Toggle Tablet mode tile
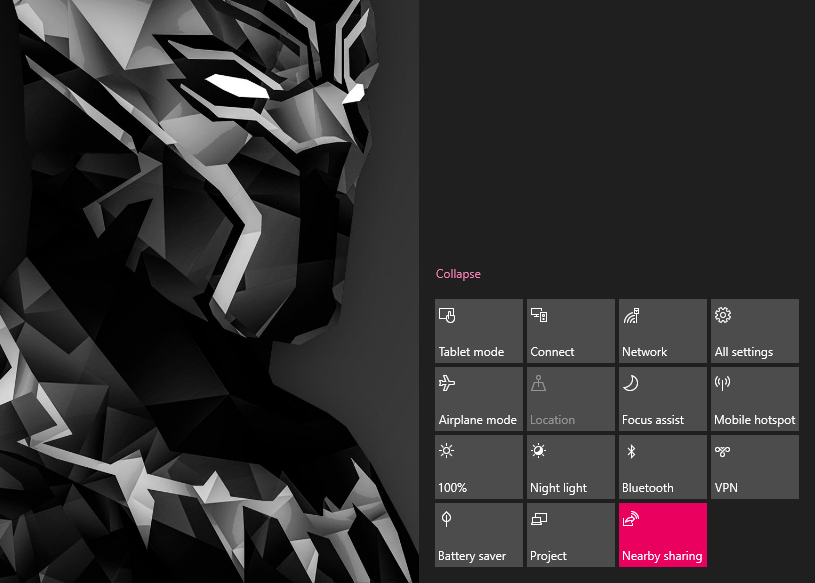Screen dimensions: 815x583 [x=479, y=331]
